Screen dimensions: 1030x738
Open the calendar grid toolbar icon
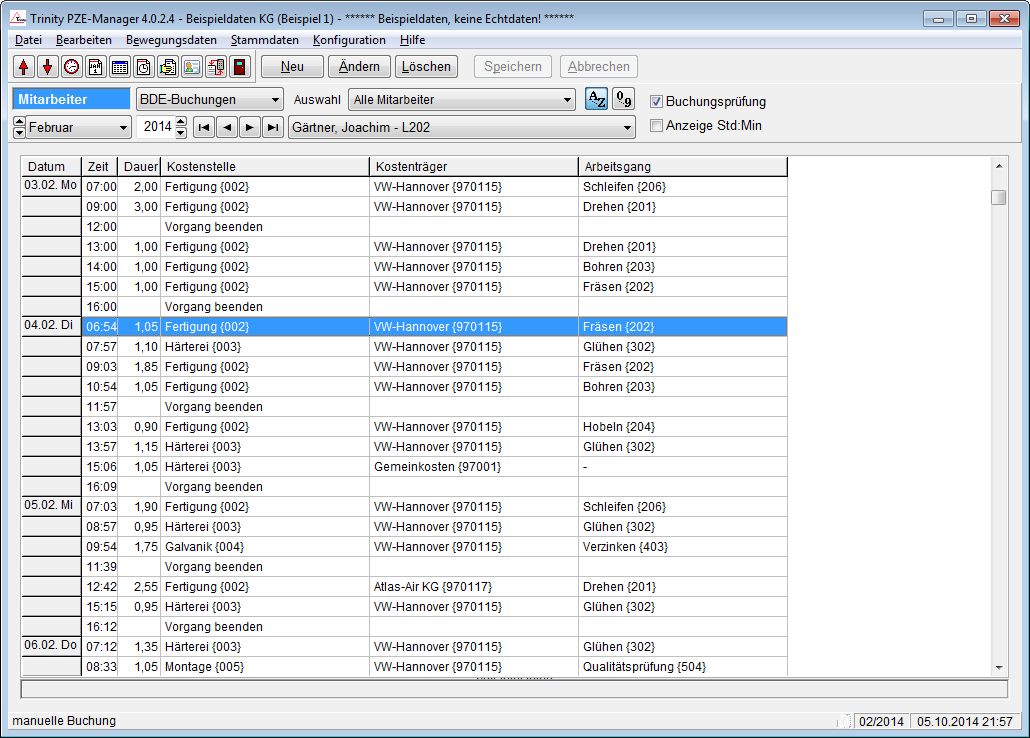(119, 67)
